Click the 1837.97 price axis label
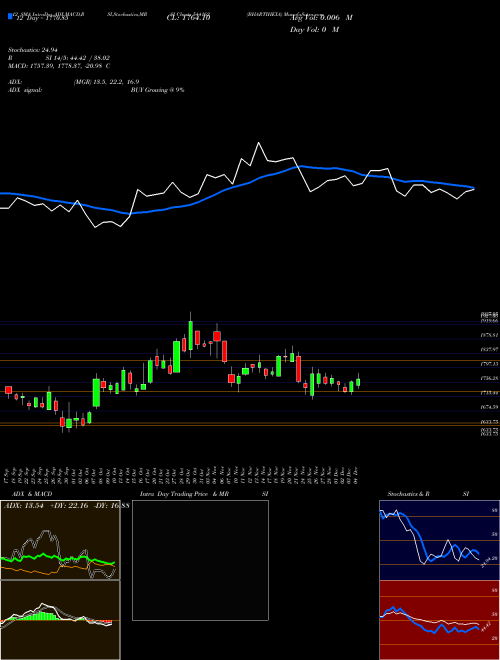 pos(490,349)
